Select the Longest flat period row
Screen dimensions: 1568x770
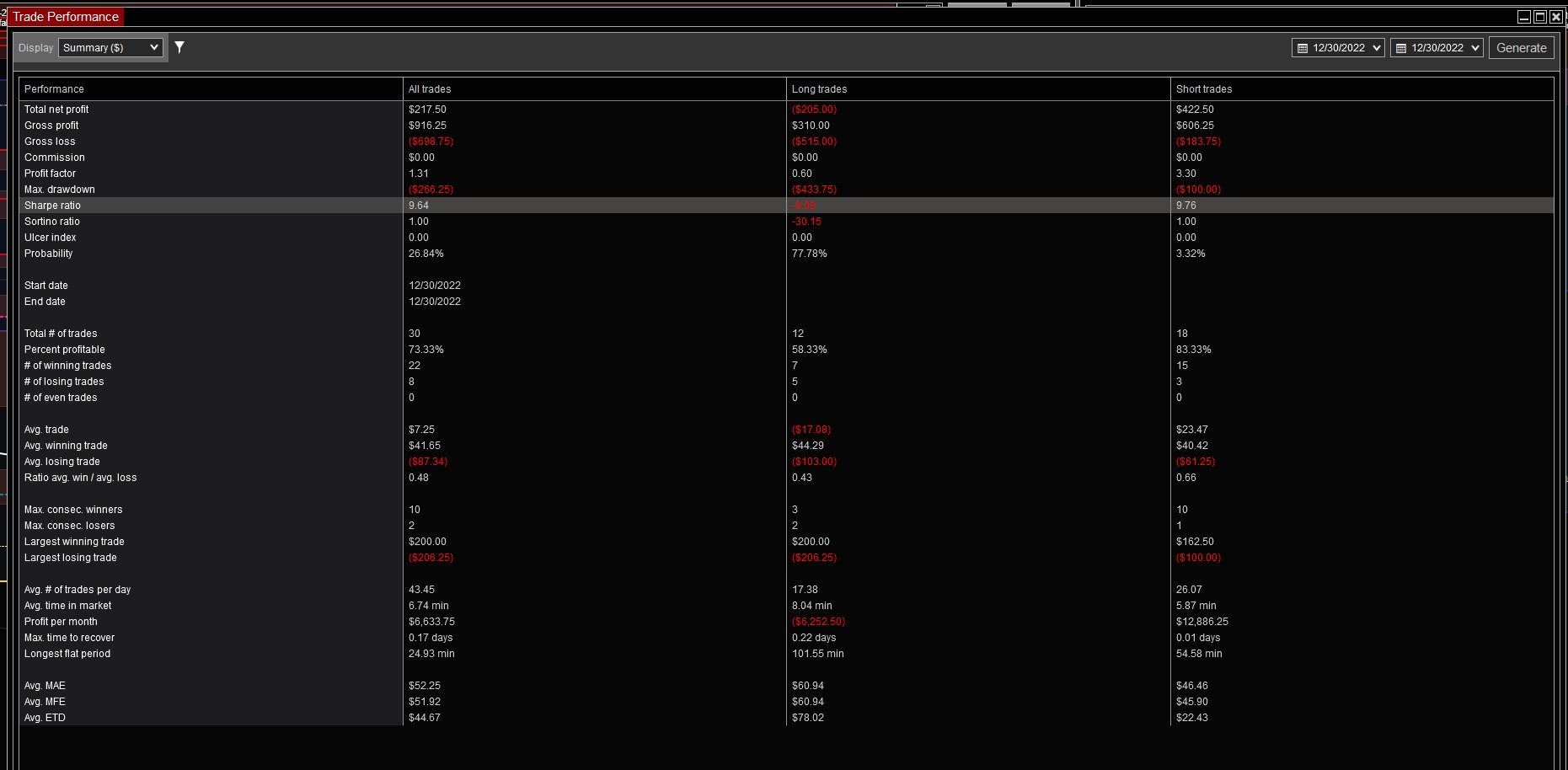click(786, 654)
